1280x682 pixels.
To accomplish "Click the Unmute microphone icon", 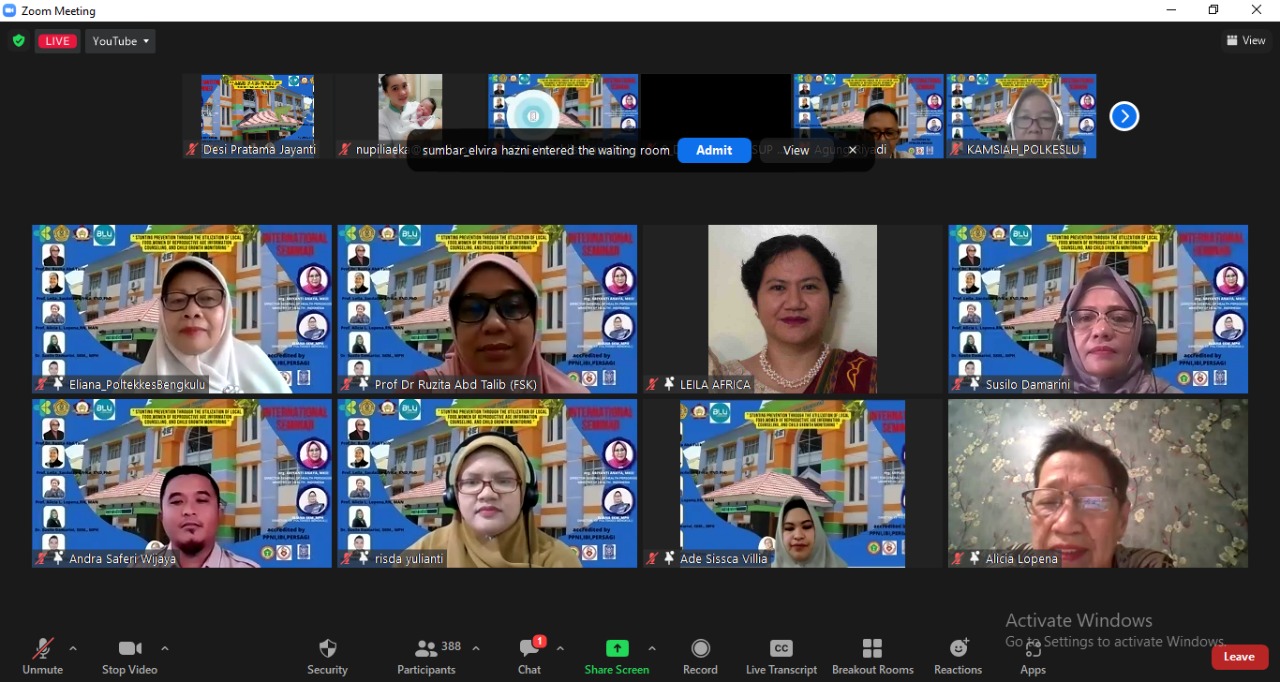I will (x=42, y=648).
